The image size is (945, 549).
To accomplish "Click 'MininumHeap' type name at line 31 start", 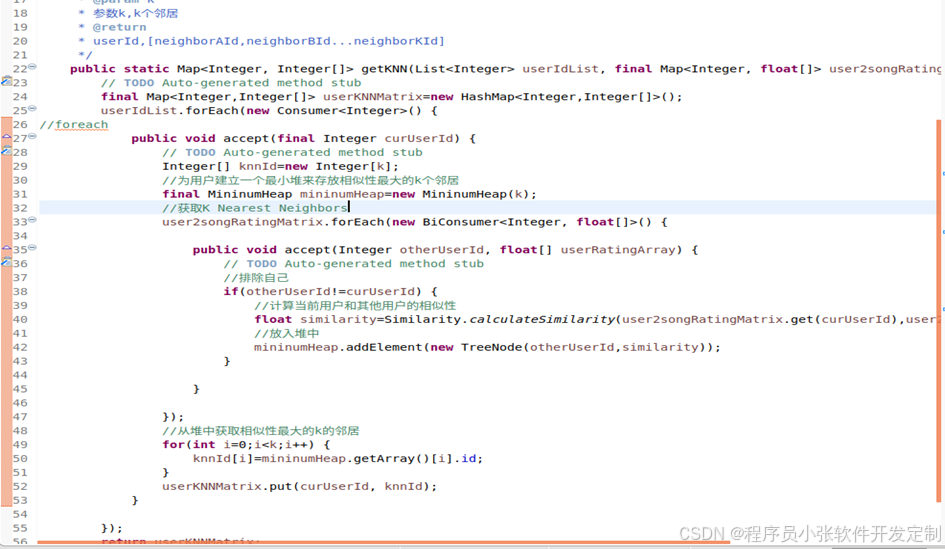I will (250, 194).
